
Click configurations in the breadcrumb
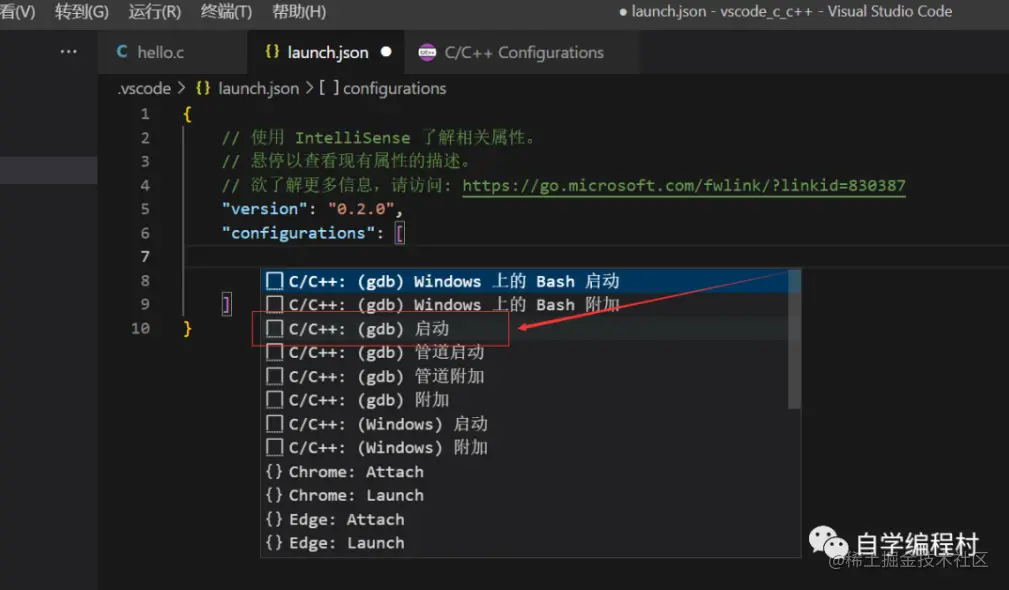pyautogui.click(x=394, y=88)
